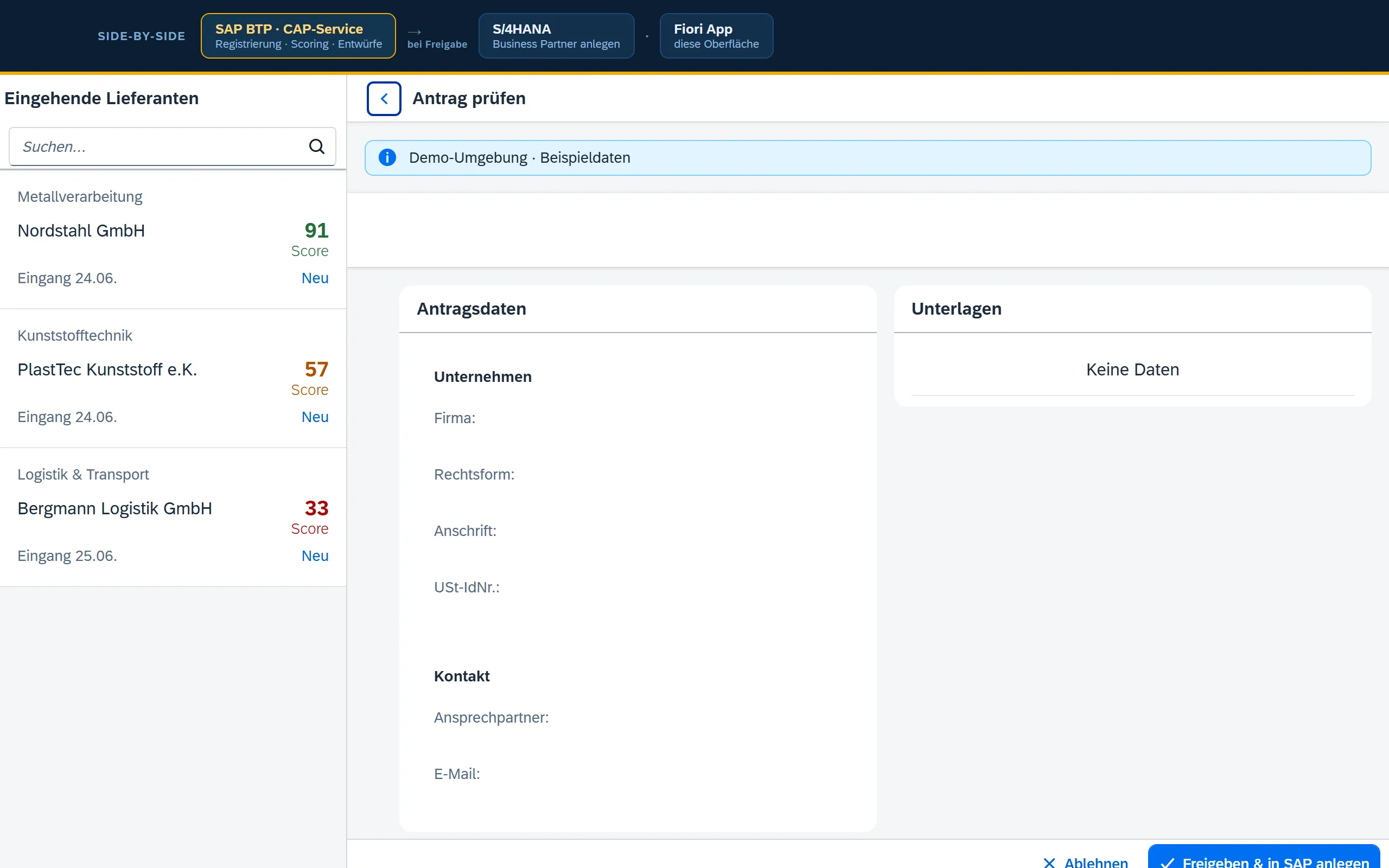Click Neu status for Nordstahl GmbH

point(315,278)
